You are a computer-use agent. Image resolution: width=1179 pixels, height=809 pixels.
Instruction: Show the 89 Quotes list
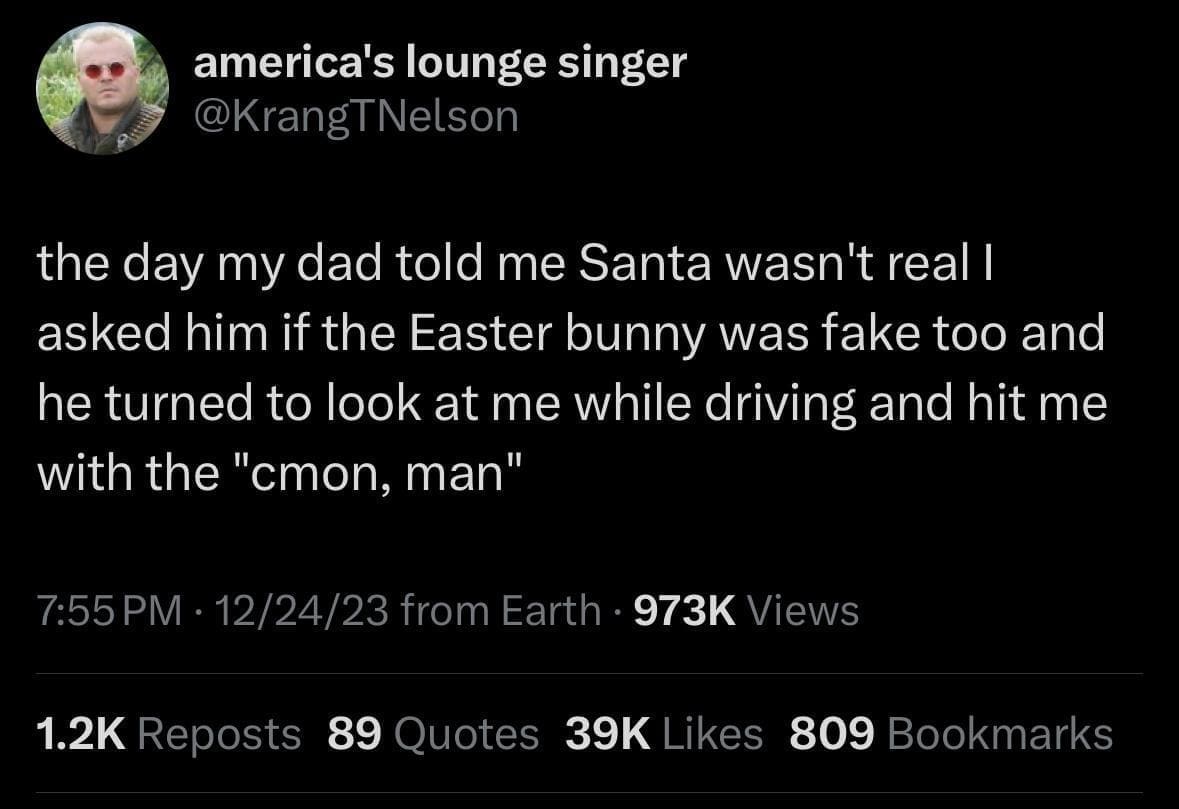(433, 734)
